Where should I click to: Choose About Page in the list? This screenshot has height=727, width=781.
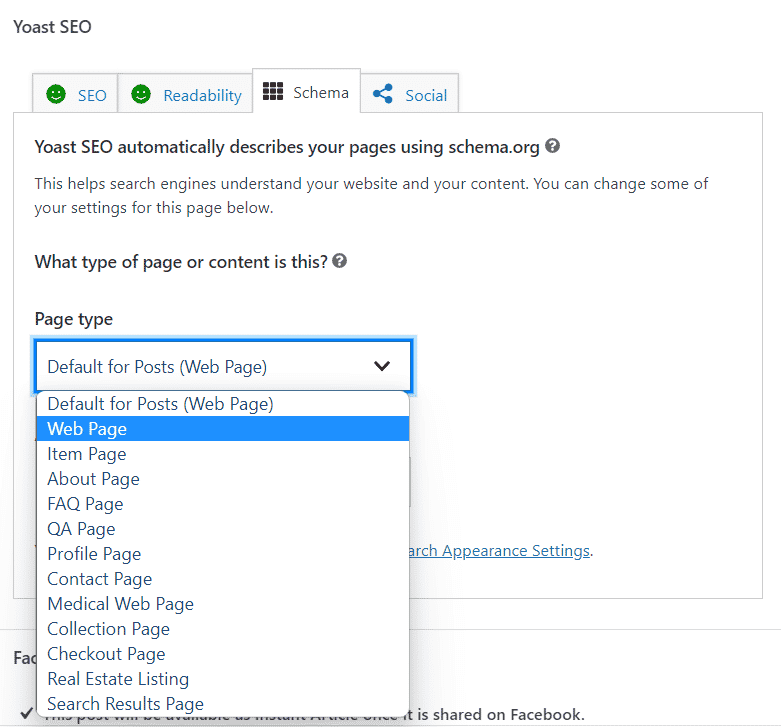tap(93, 479)
